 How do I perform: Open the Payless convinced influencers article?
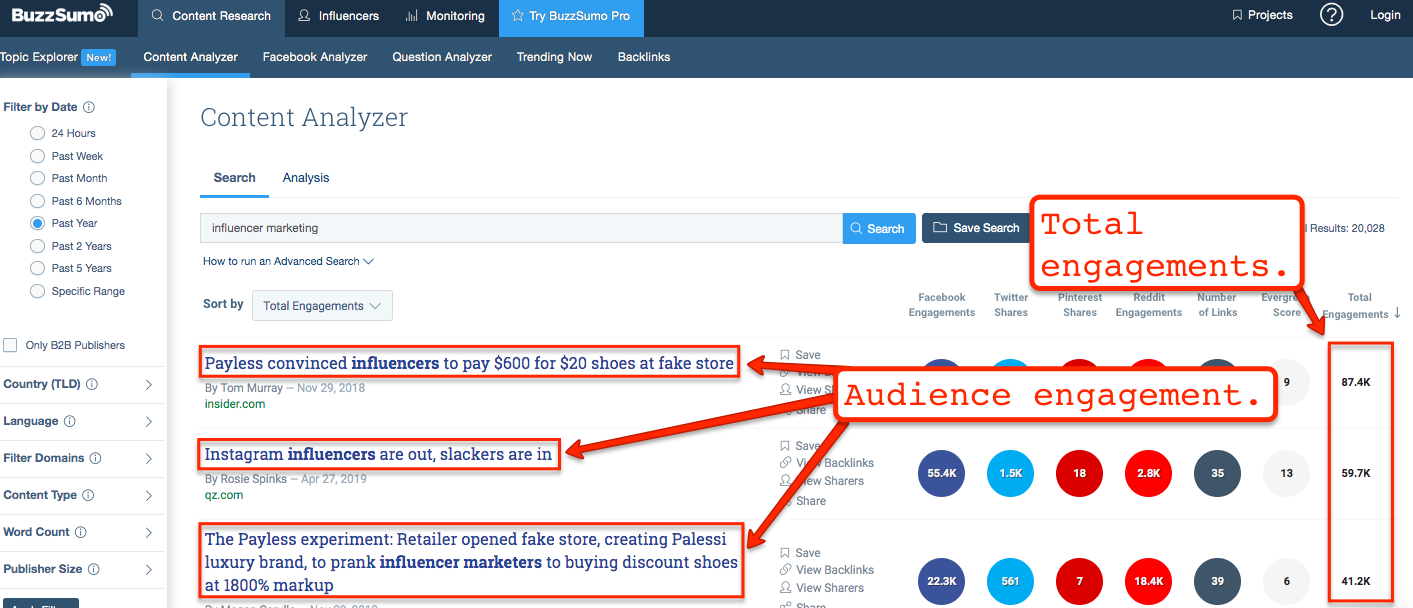tap(469, 363)
